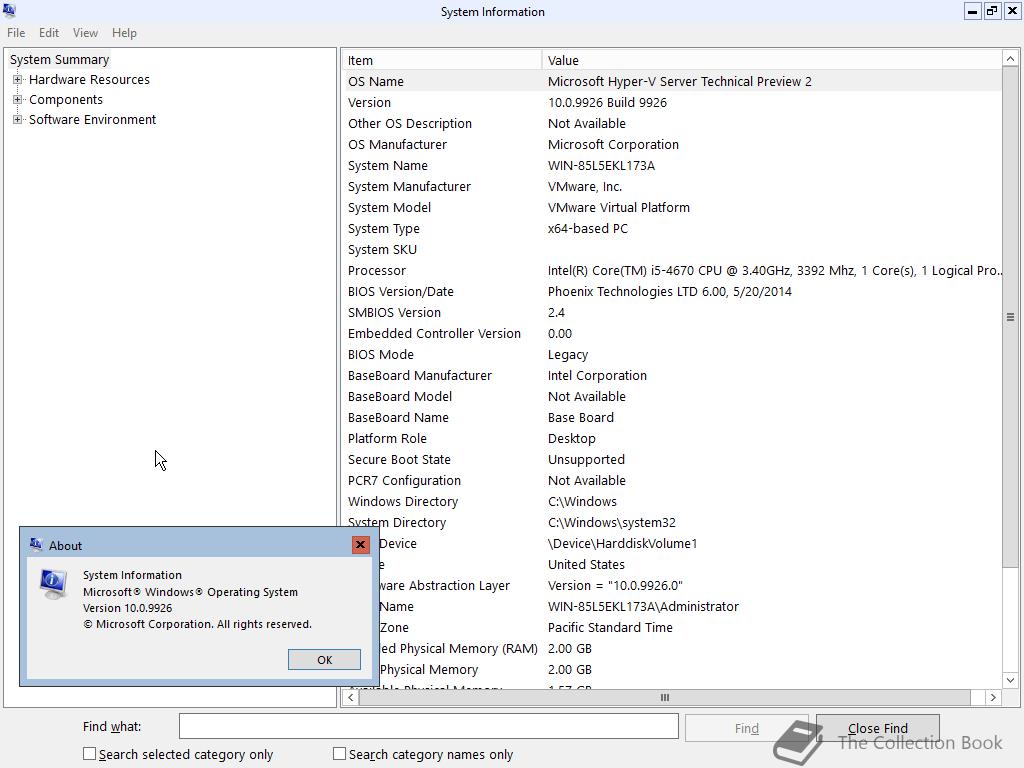Screen dimensions: 1024x768
Task: Expand the Software Environment node
Action: click(x=18, y=120)
